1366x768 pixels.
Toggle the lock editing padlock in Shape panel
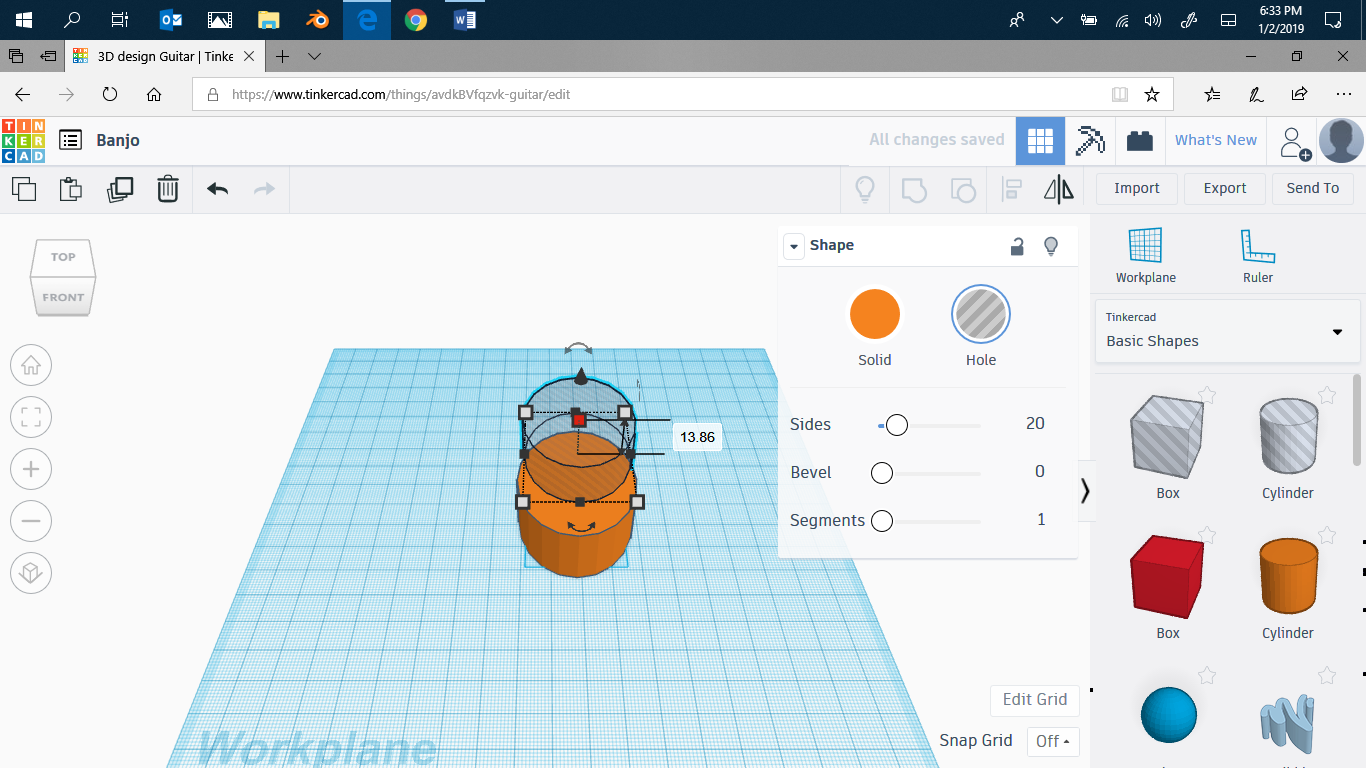click(1017, 246)
